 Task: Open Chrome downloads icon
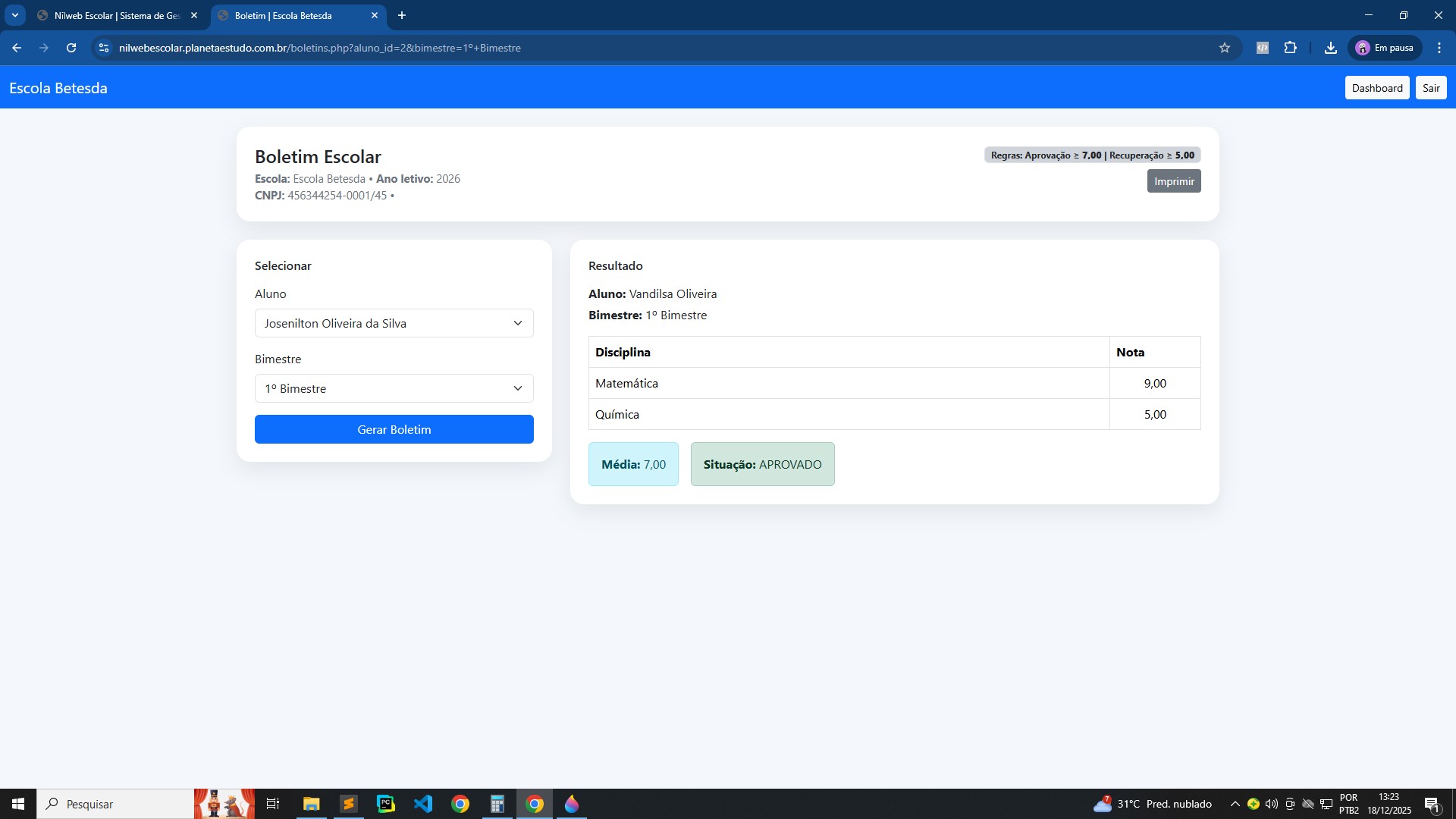tap(1330, 48)
